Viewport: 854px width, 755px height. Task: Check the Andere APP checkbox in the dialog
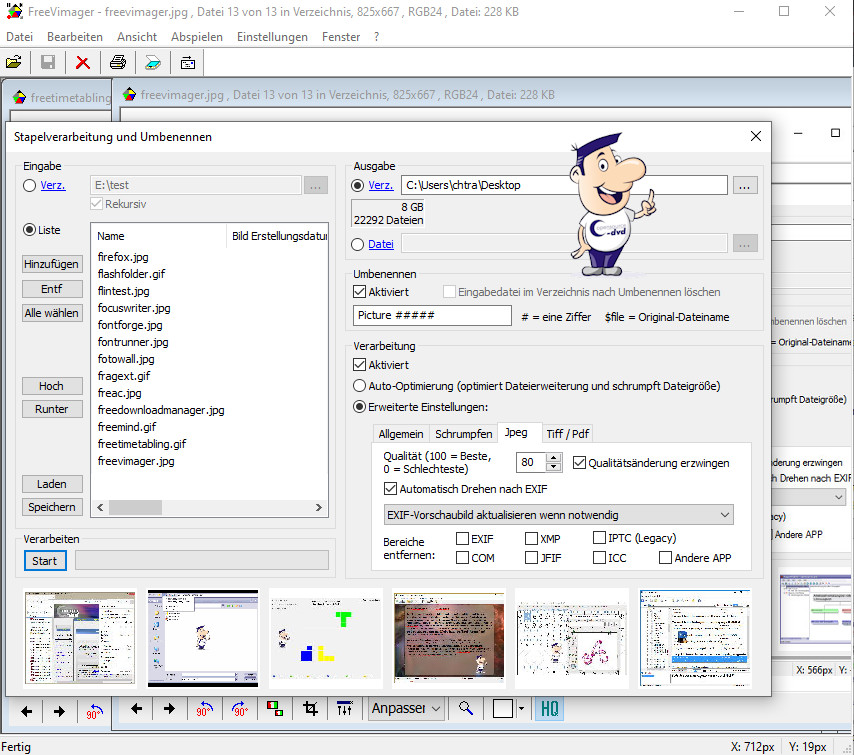point(666,558)
